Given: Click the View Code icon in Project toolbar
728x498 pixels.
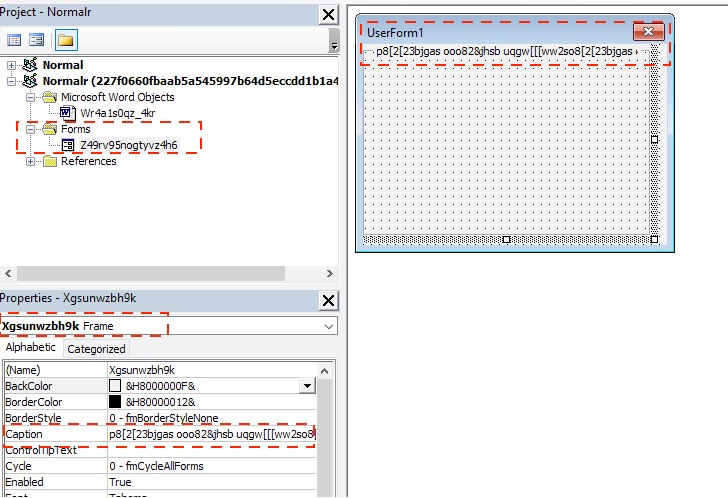Looking at the screenshot, I should 14,40.
